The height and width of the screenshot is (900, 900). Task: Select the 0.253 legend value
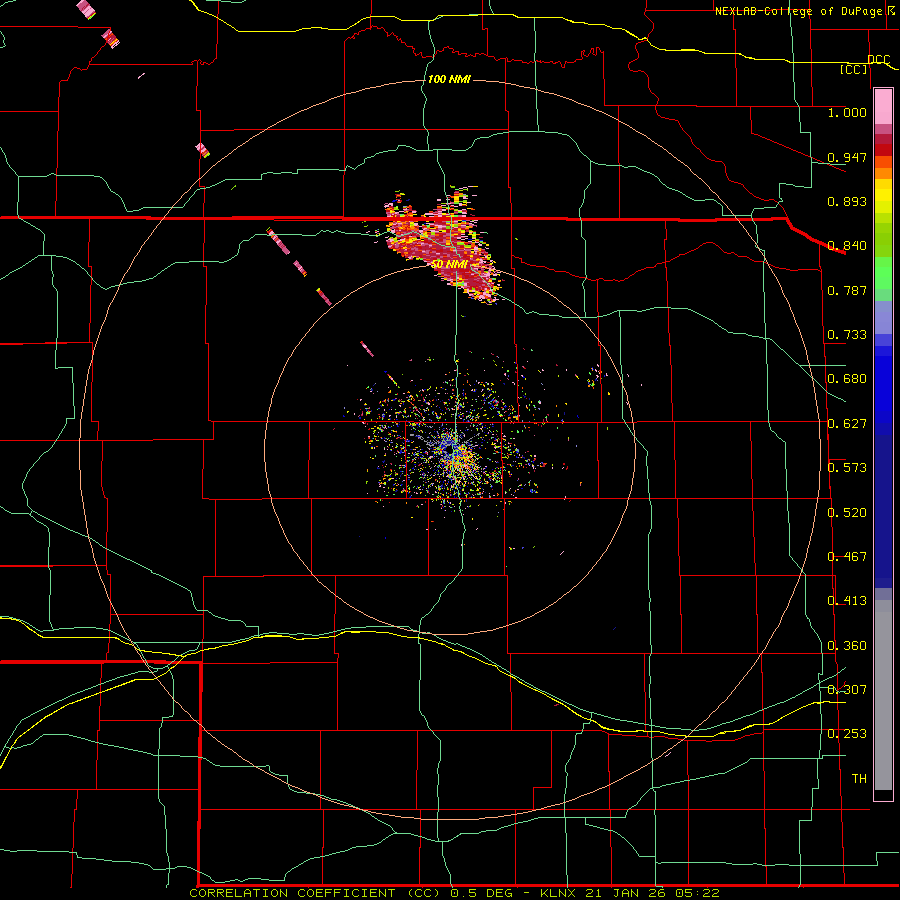847,734
